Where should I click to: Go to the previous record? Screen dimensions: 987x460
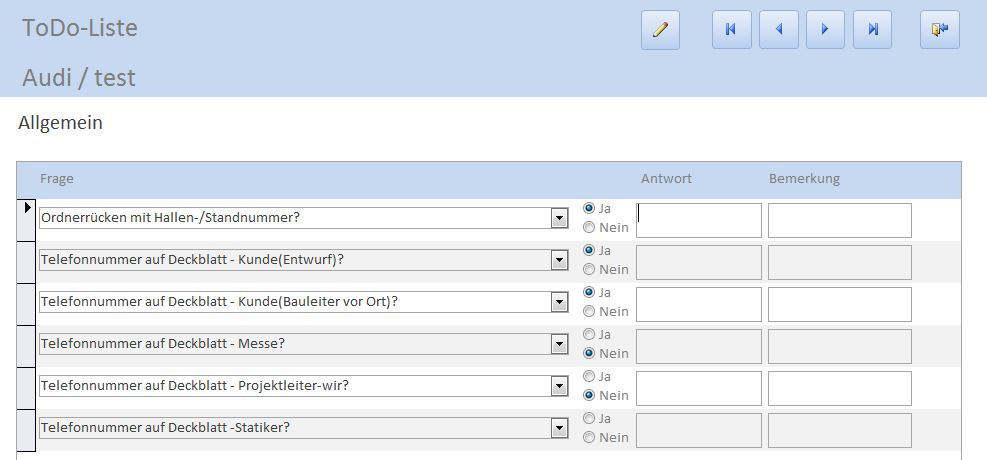tap(778, 30)
